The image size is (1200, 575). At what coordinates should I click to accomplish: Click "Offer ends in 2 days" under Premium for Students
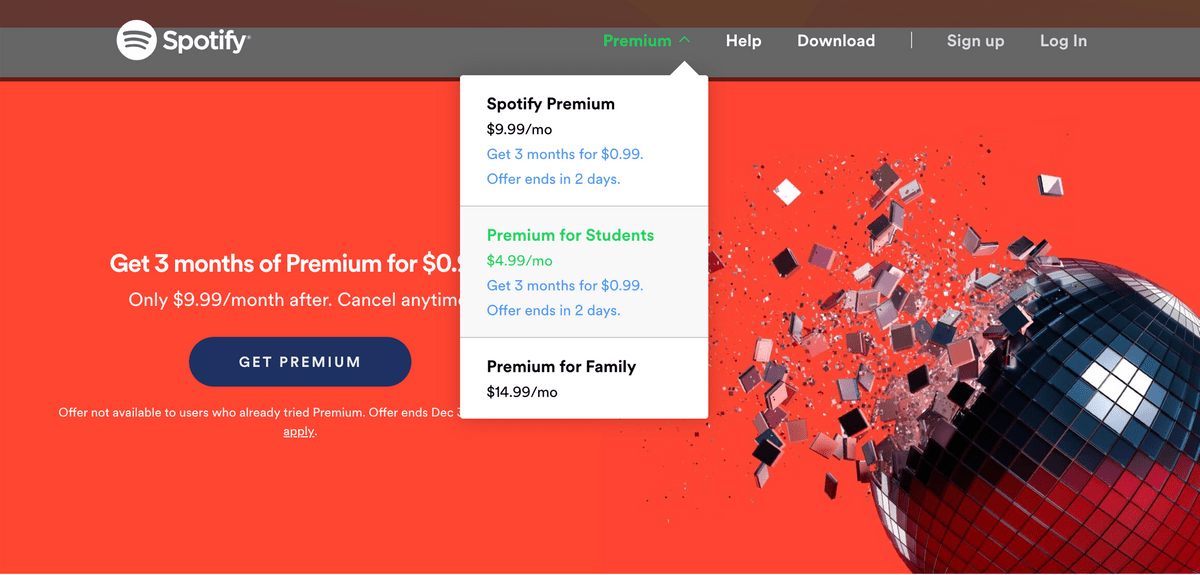553,310
